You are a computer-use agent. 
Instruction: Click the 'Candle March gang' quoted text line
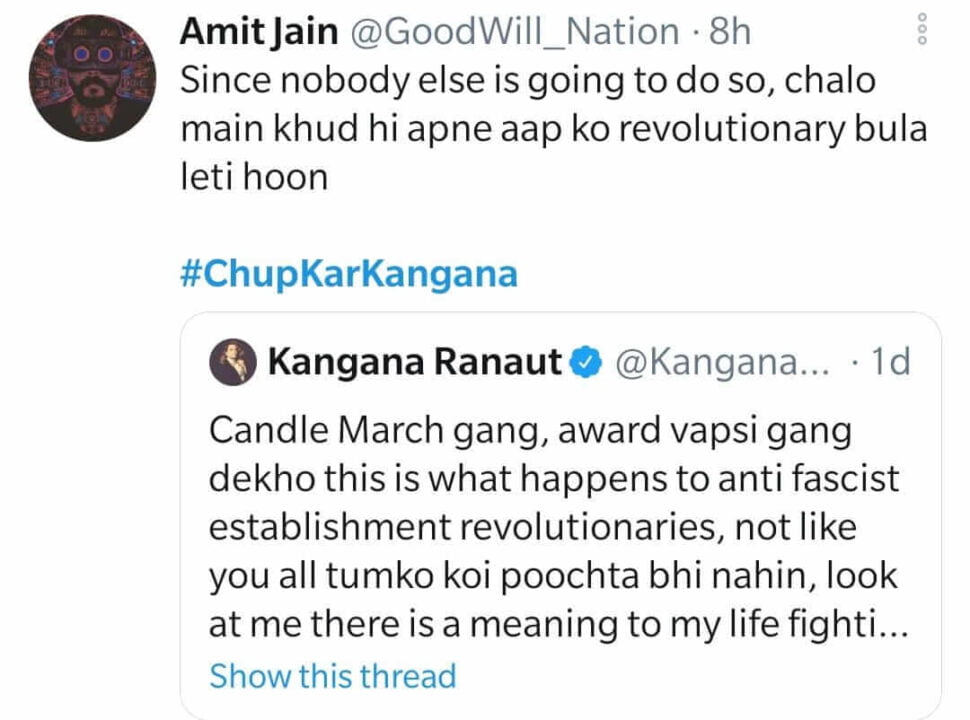(530, 431)
